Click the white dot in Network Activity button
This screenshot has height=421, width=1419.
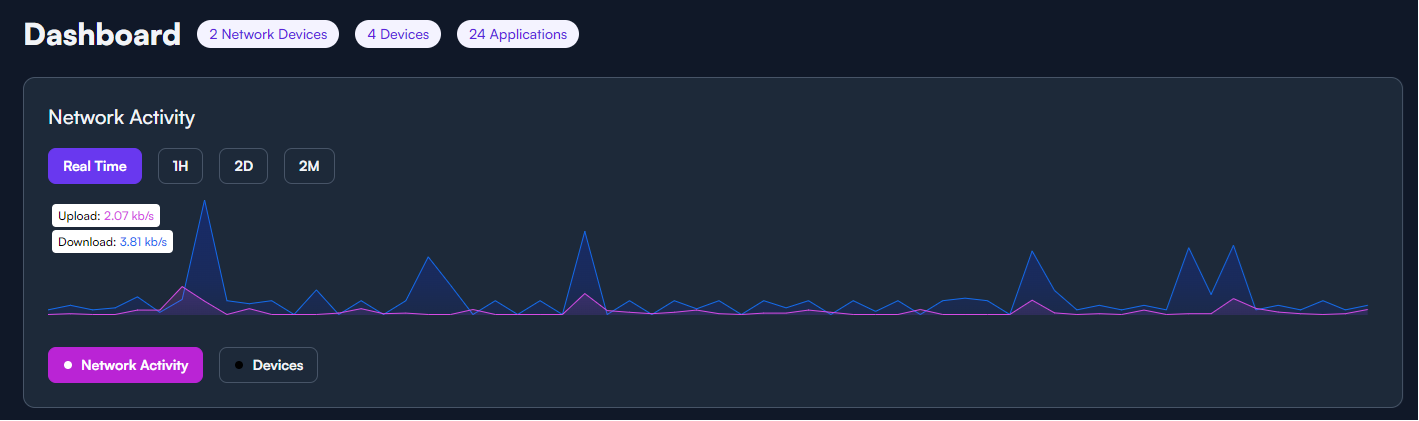(68, 365)
